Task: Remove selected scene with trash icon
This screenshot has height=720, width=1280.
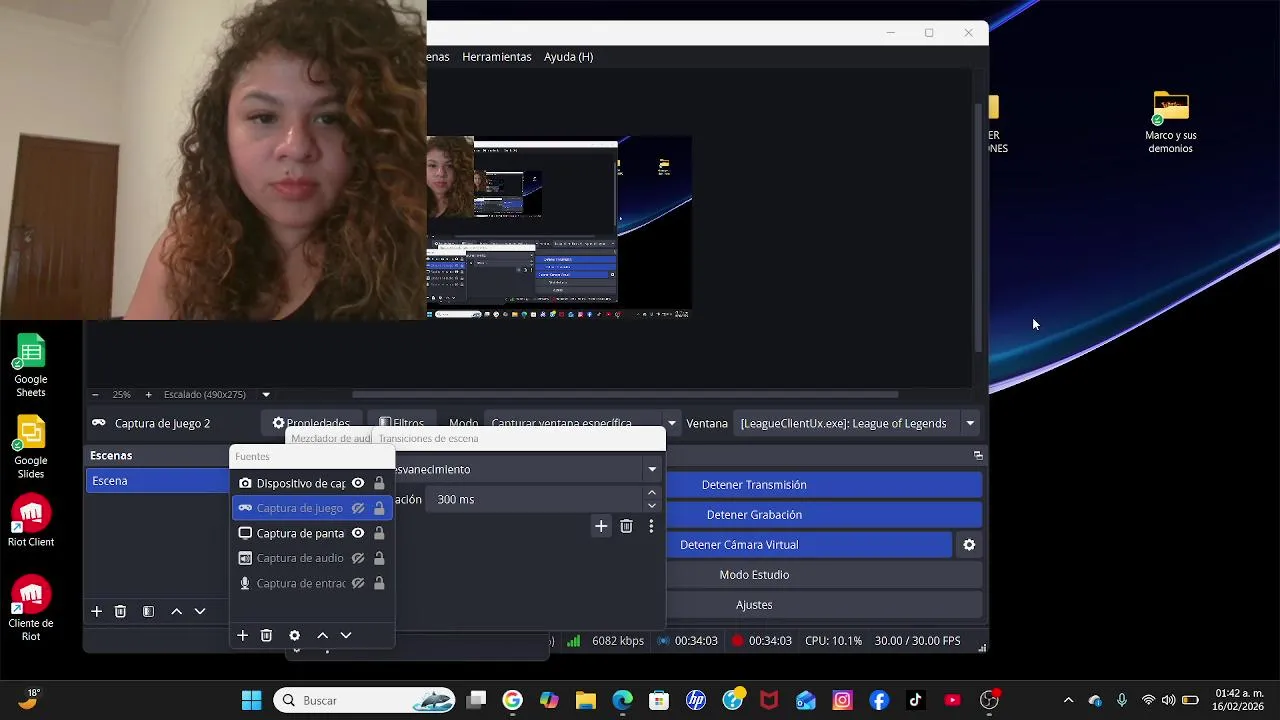Action: [120, 611]
